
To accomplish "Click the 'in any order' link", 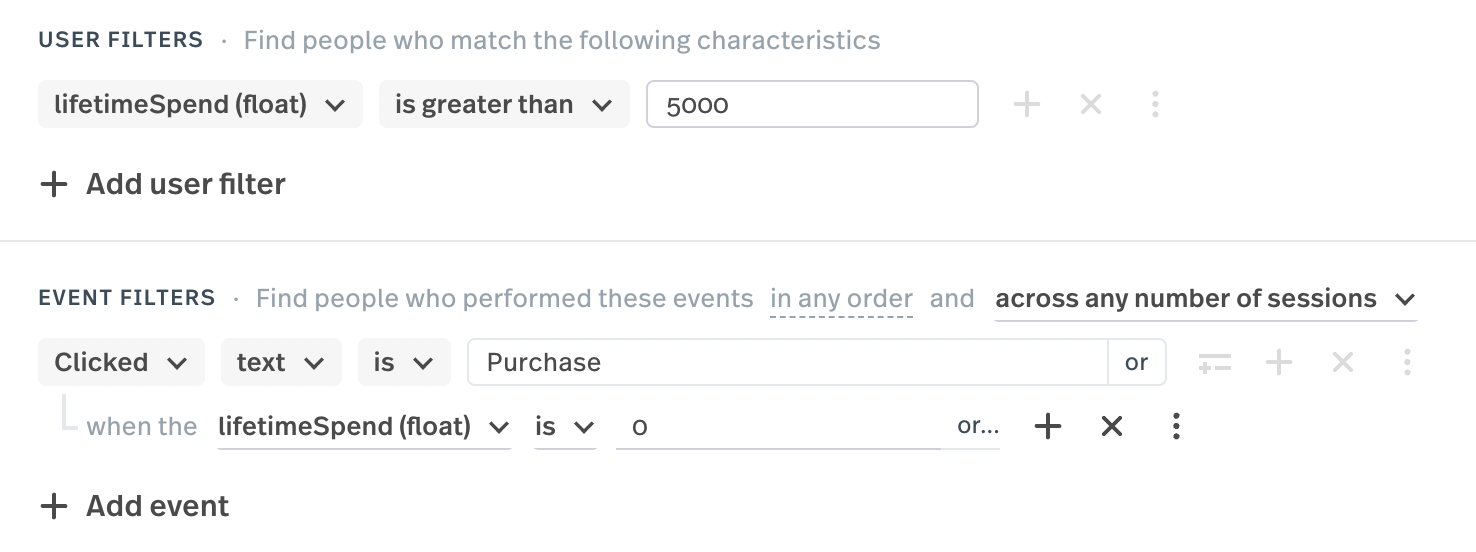I will [x=841, y=299].
